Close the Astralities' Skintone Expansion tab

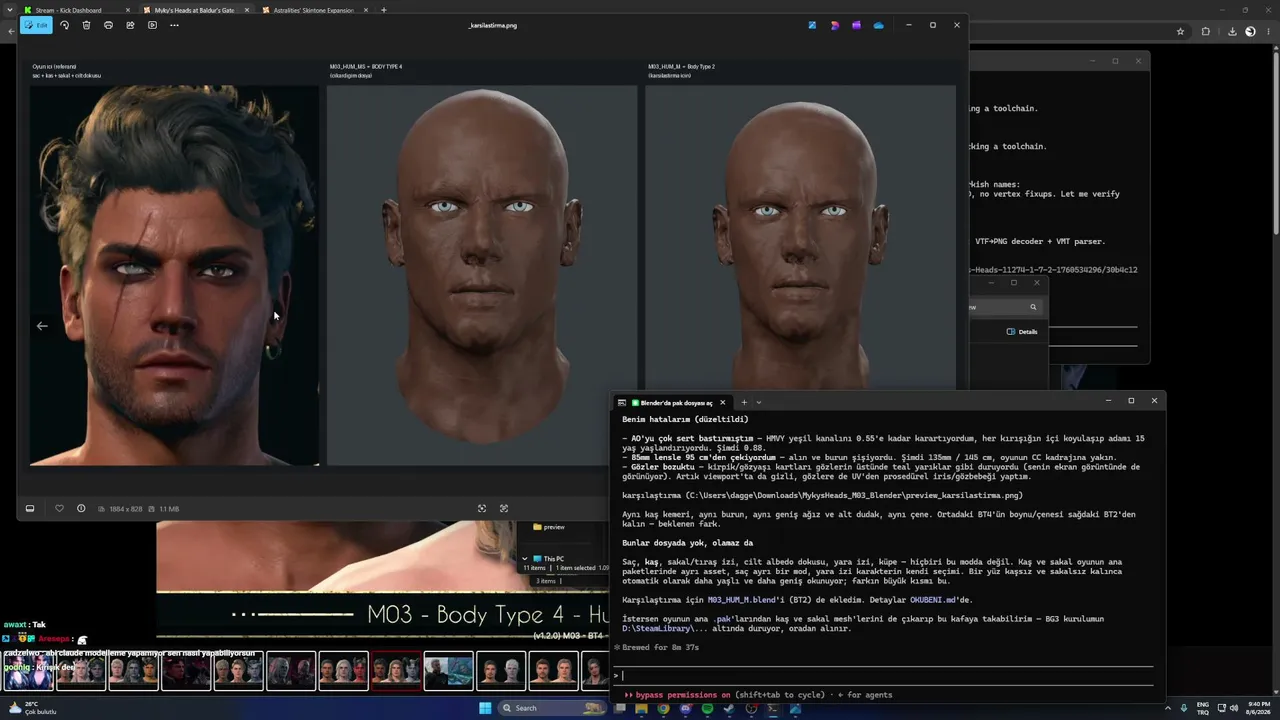(366, 10)
